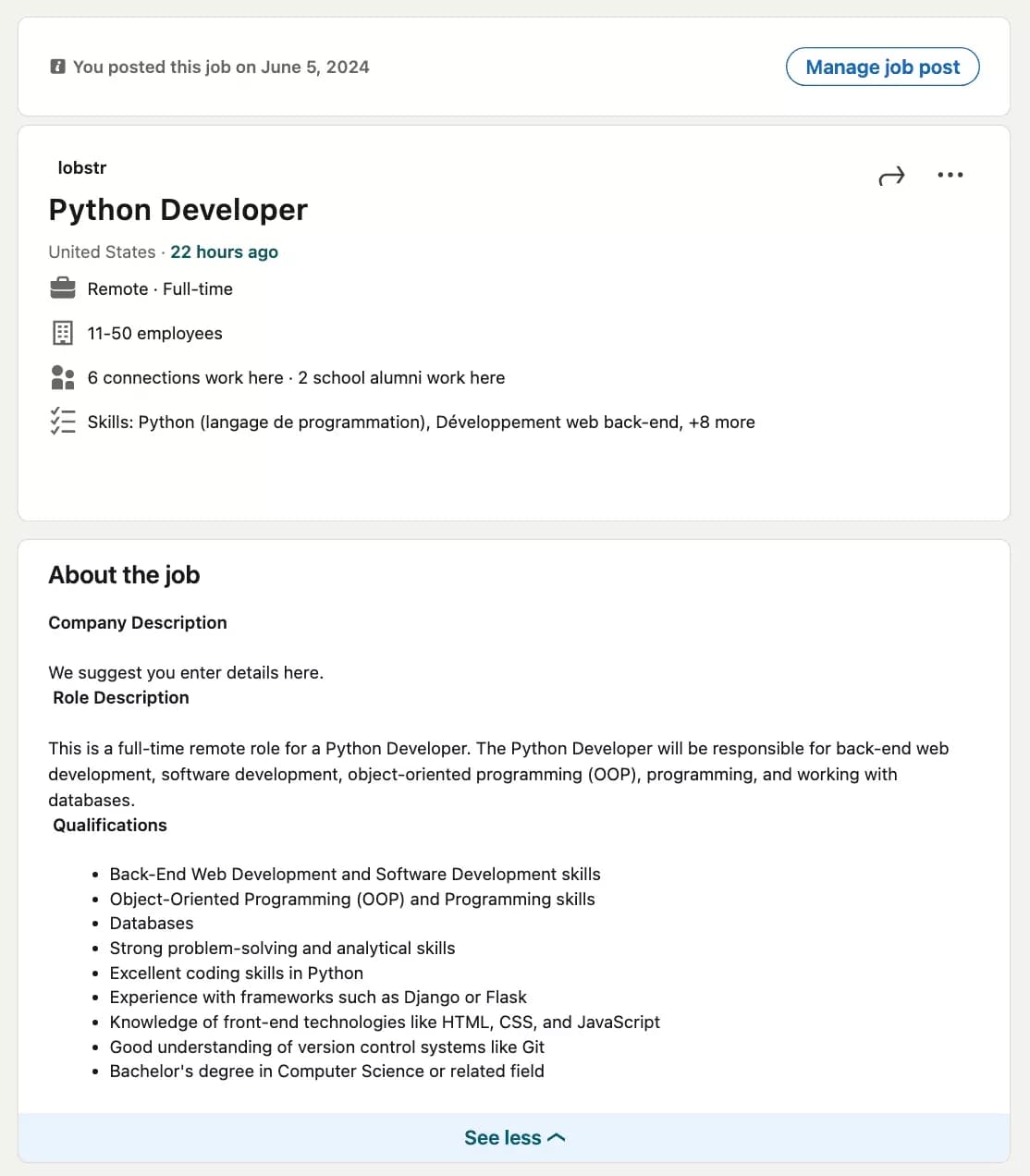Click the Company Description label
Screen dimensions: 1030x1176
point(137,622)
